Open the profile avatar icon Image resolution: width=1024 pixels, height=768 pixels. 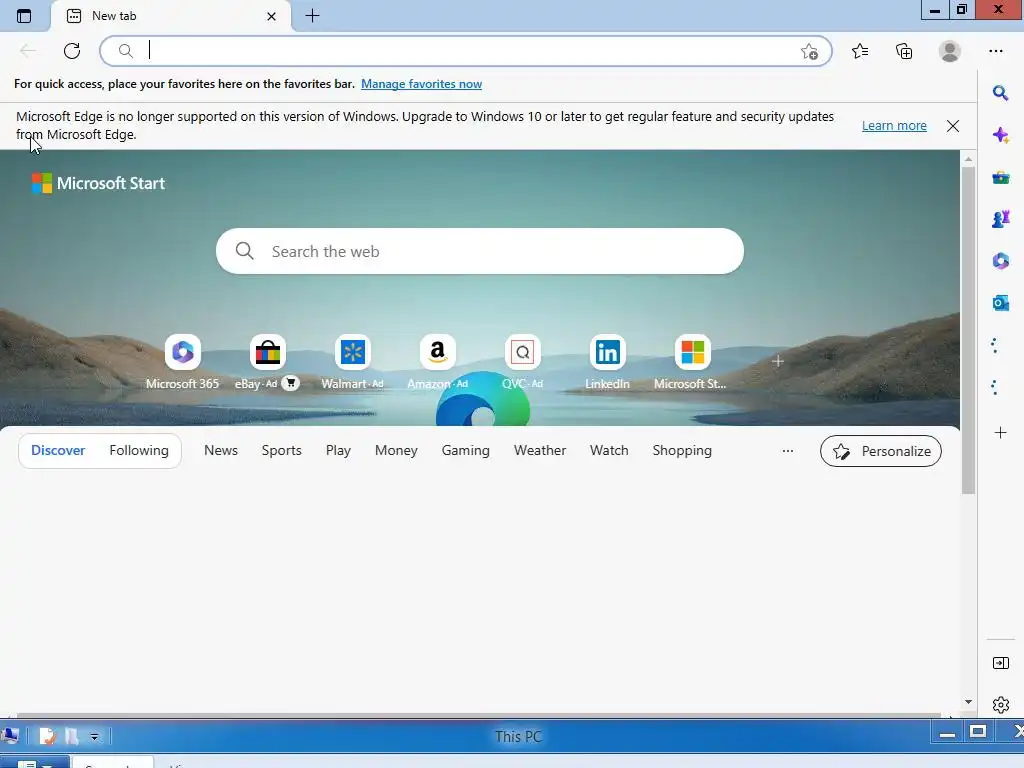coord(950,51)
